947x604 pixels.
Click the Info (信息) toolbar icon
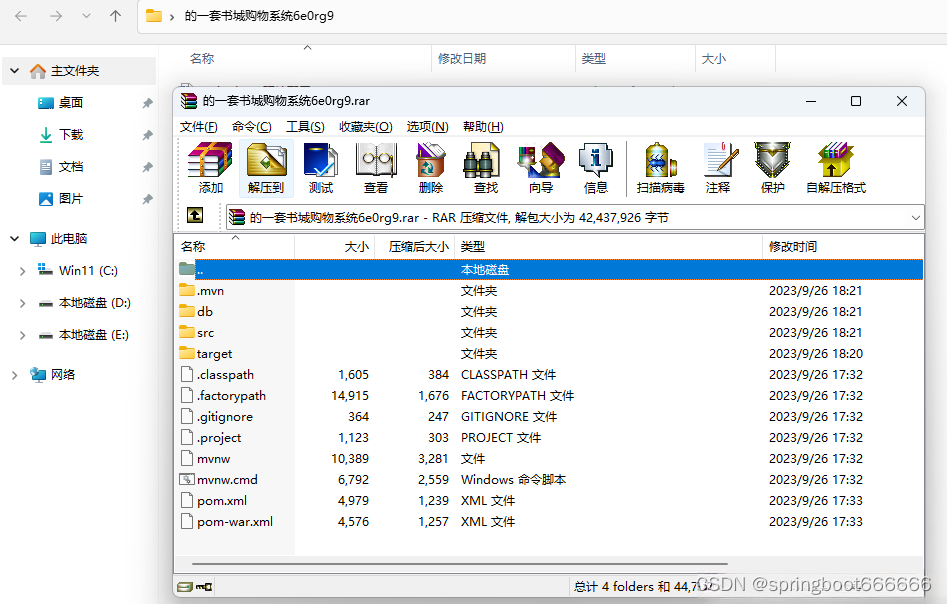click(595, 168)
